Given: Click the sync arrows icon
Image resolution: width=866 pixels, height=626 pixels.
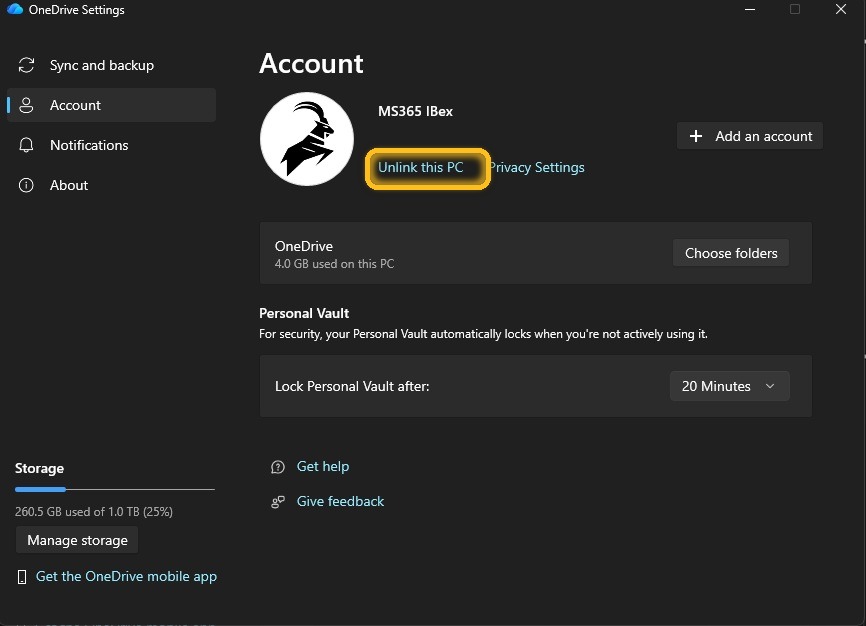Looking at the screenshot, I should 26,65.
